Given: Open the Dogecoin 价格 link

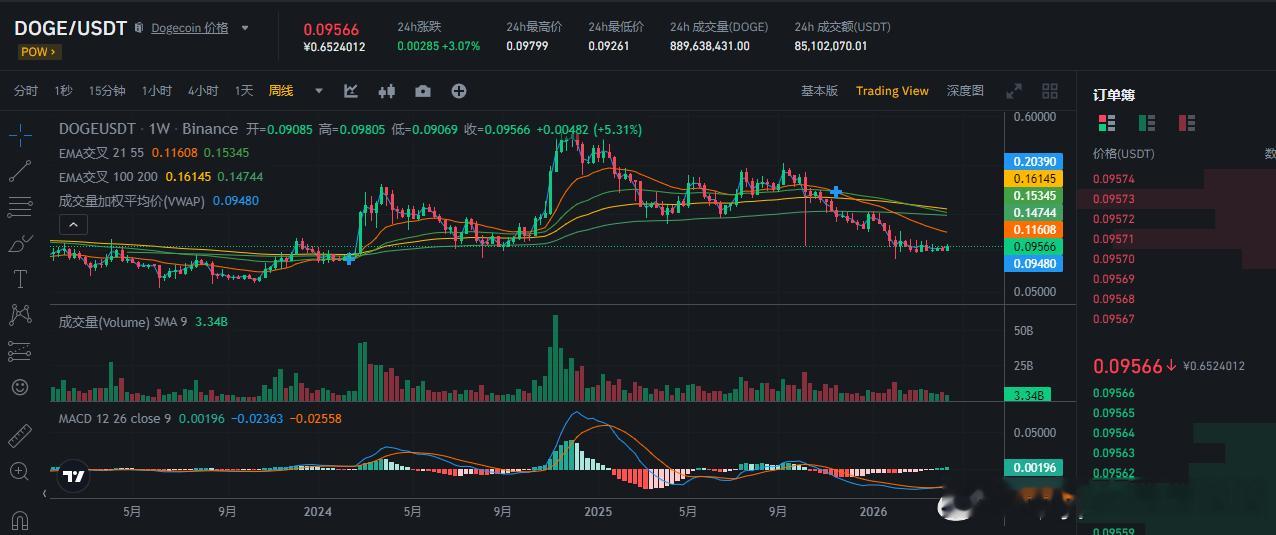Looking at the screenshot, I should click(189, 28).
